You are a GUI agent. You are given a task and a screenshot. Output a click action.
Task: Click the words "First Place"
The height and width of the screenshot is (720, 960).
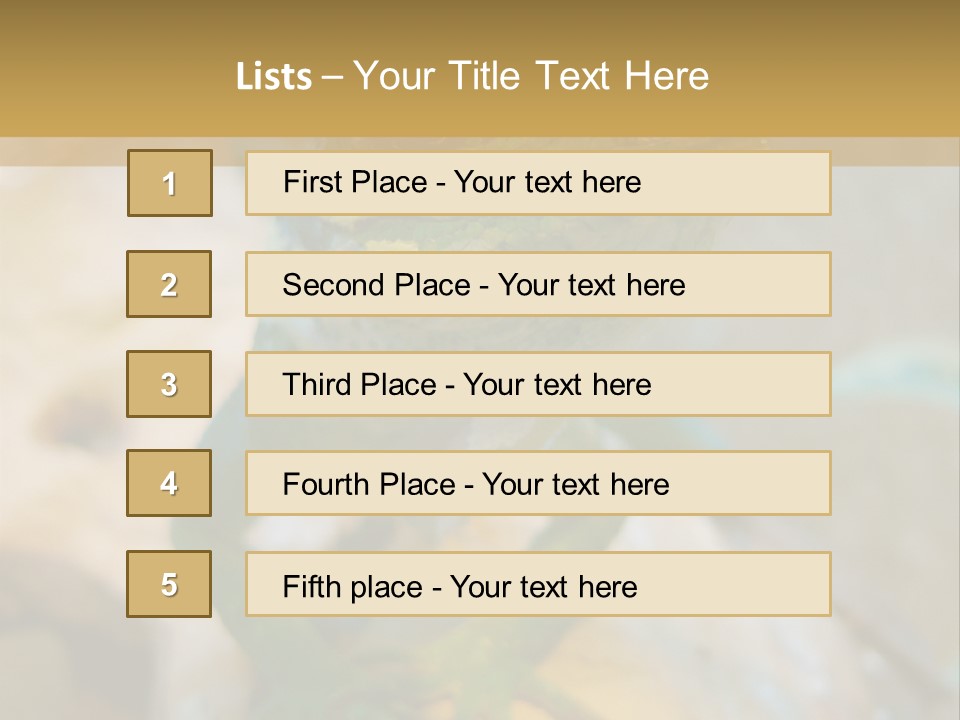356,182
